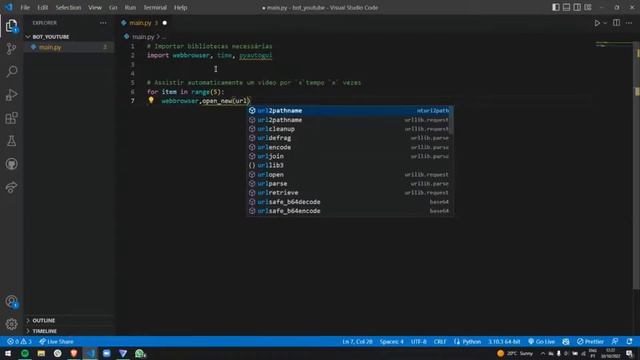Open the GitHub view in activity bar
The height and width of the screenshot is (360, 640).
[11, 164]
